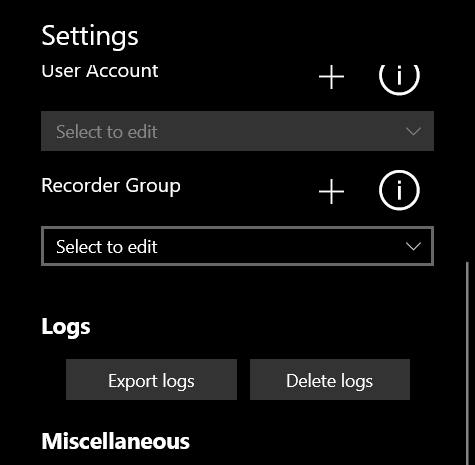
Task: Open User Account info icon
Action: (399, 77)
